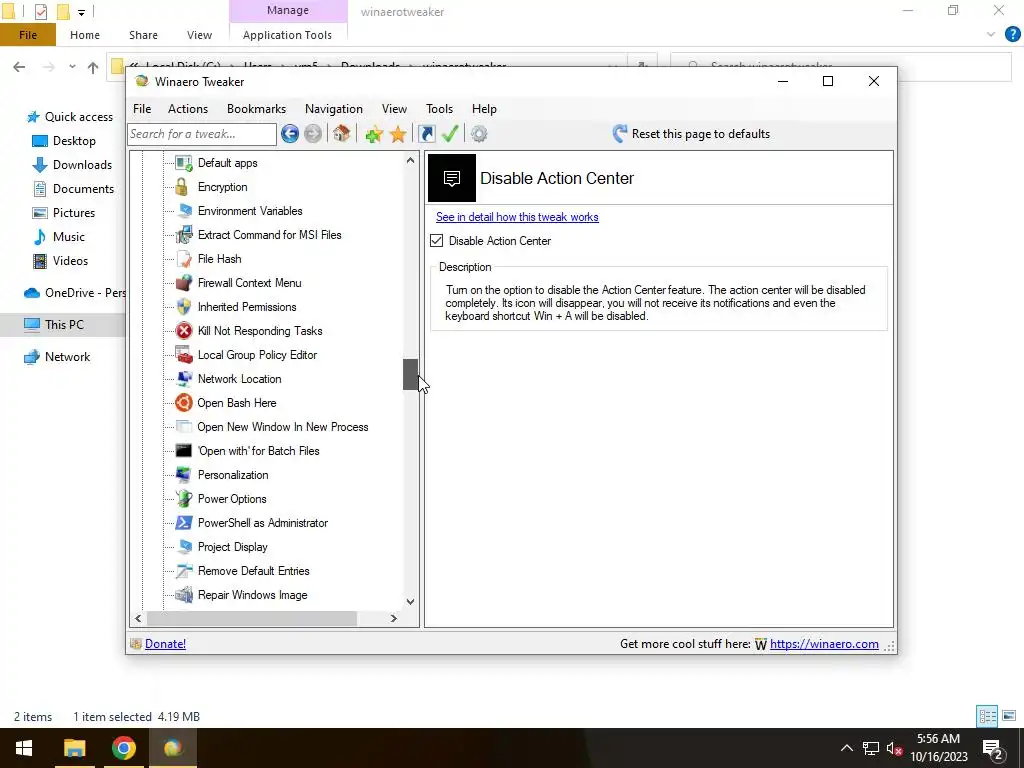Open bookmarks with the gold star icon
This screenshot has height=768, width=1024.
click(398, 135)
